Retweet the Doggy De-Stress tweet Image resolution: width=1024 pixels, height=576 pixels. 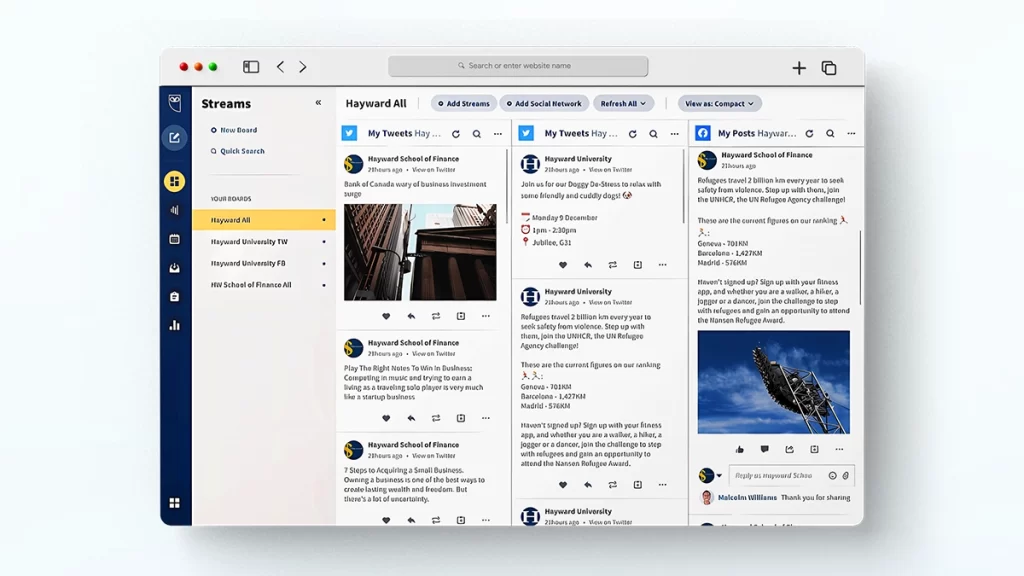tap(612, 265)
